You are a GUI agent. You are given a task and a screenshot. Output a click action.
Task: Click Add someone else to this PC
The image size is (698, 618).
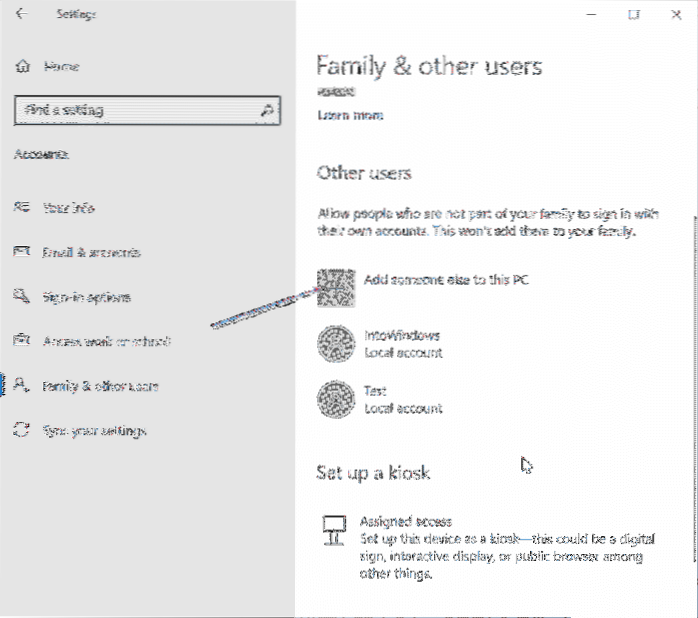tap(443, 280)
